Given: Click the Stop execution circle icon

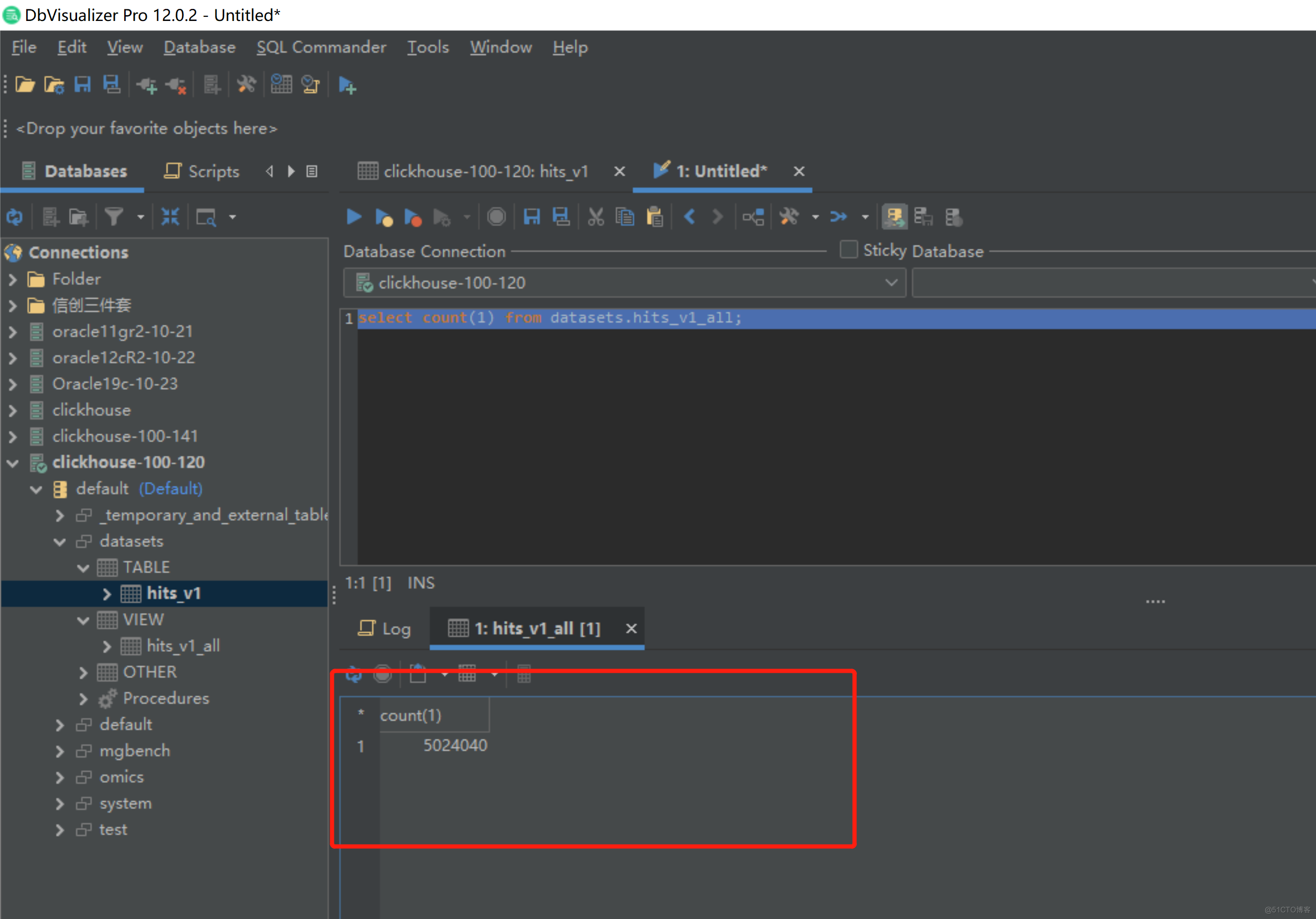Looking at the screenshot, I should [x=496, y=217].
